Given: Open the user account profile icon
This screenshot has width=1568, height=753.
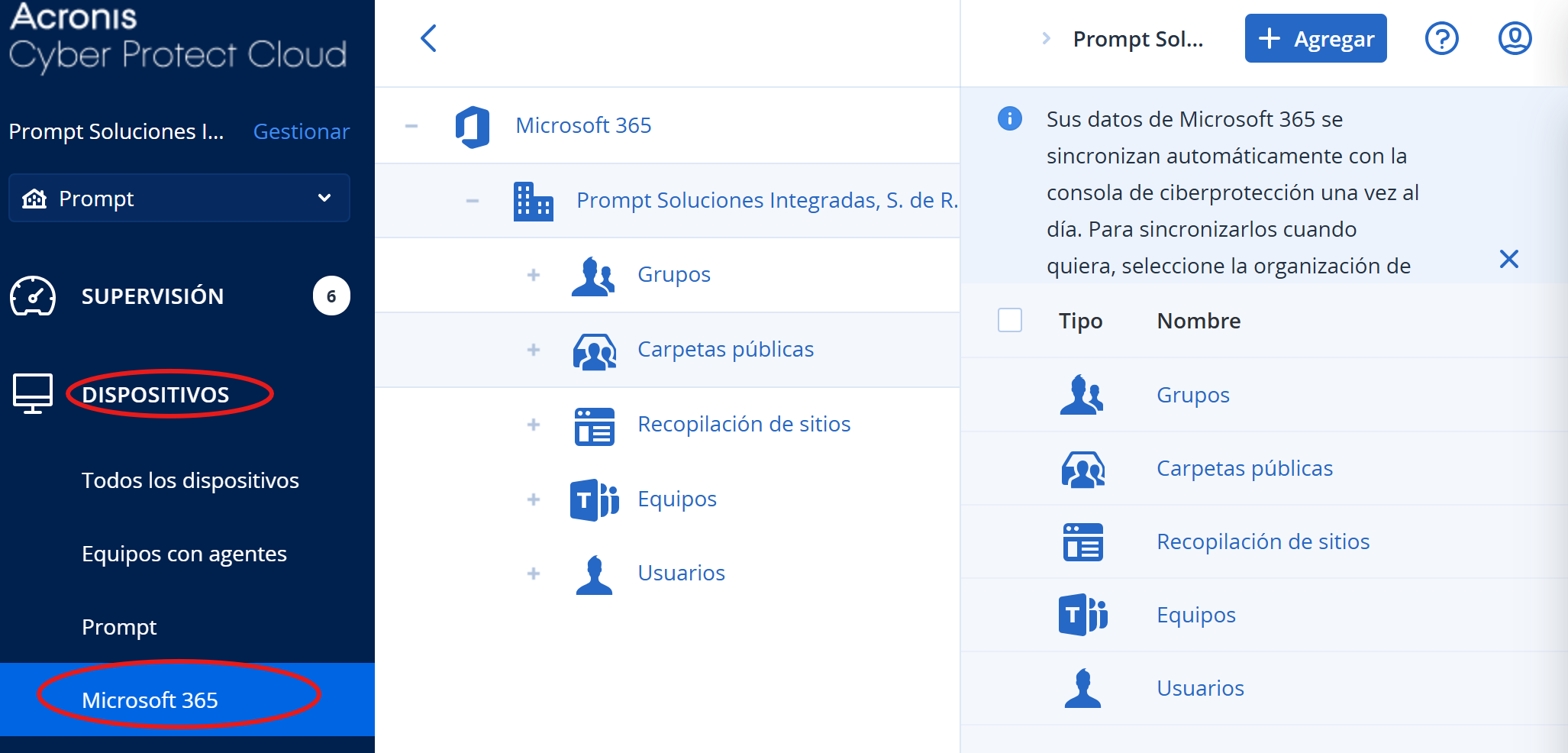Looking at the screenshot, I should pos(1515,38).
